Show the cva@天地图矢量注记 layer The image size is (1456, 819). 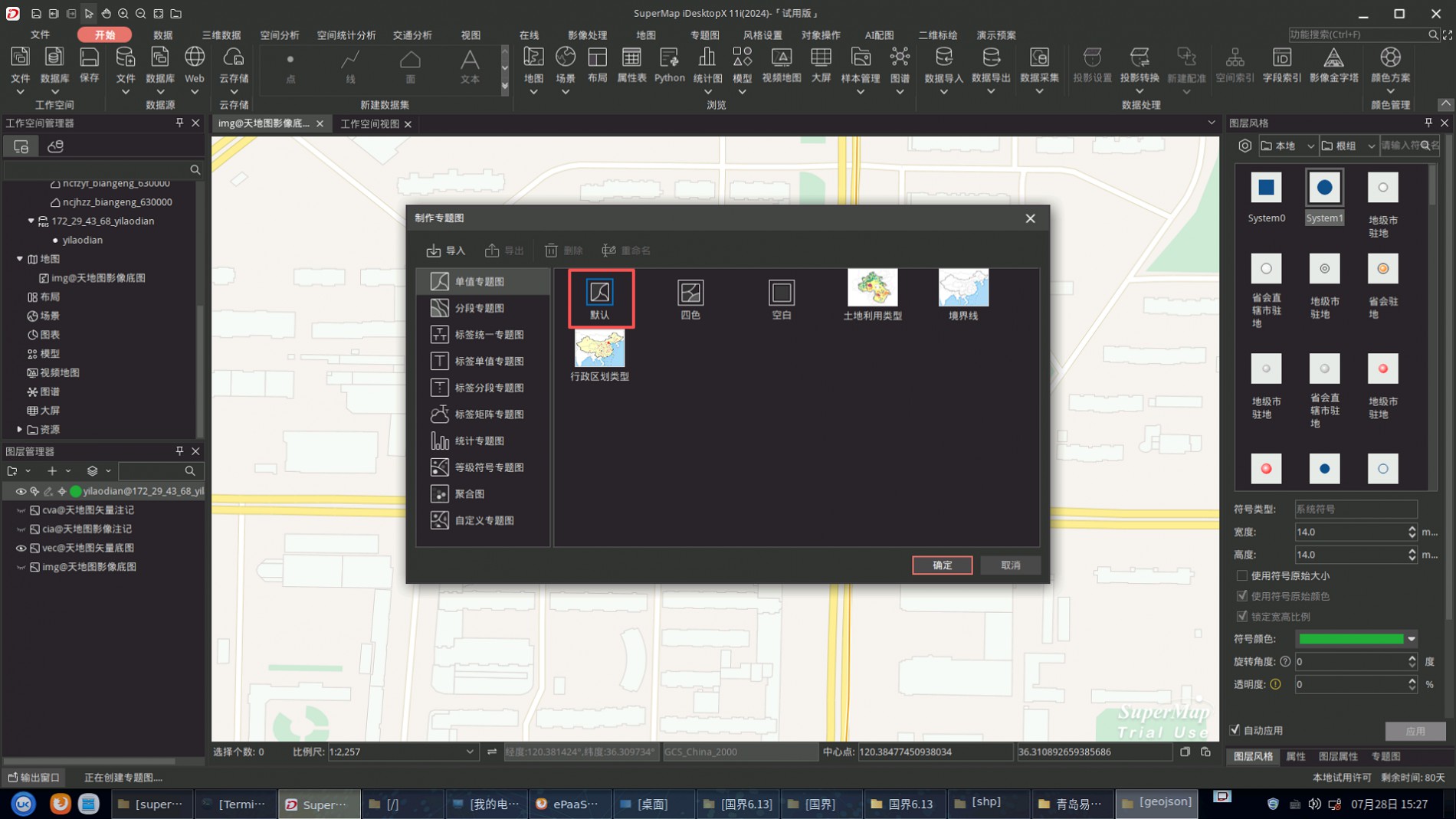(x=21, y=510)
